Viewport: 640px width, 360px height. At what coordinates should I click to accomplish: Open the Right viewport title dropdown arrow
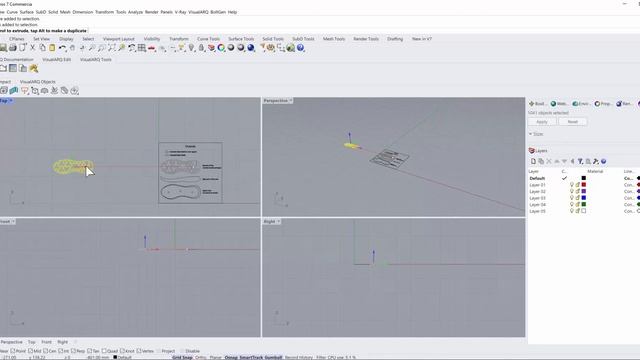278,221
